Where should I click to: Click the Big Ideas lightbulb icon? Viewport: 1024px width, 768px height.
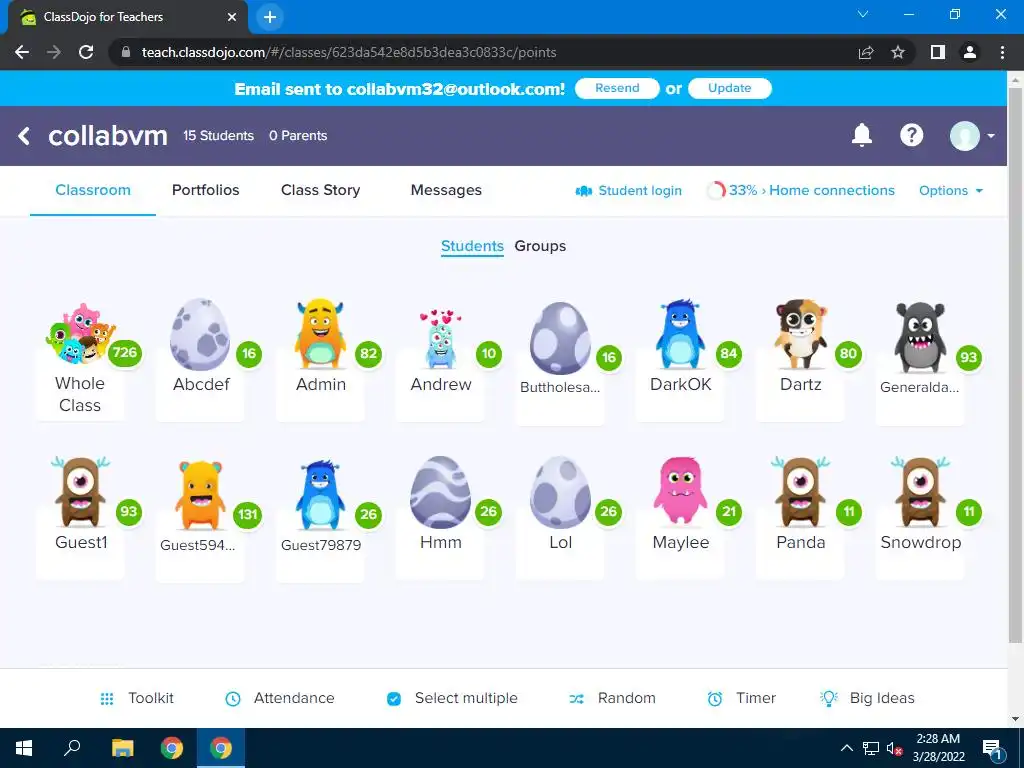pos(829,698)
